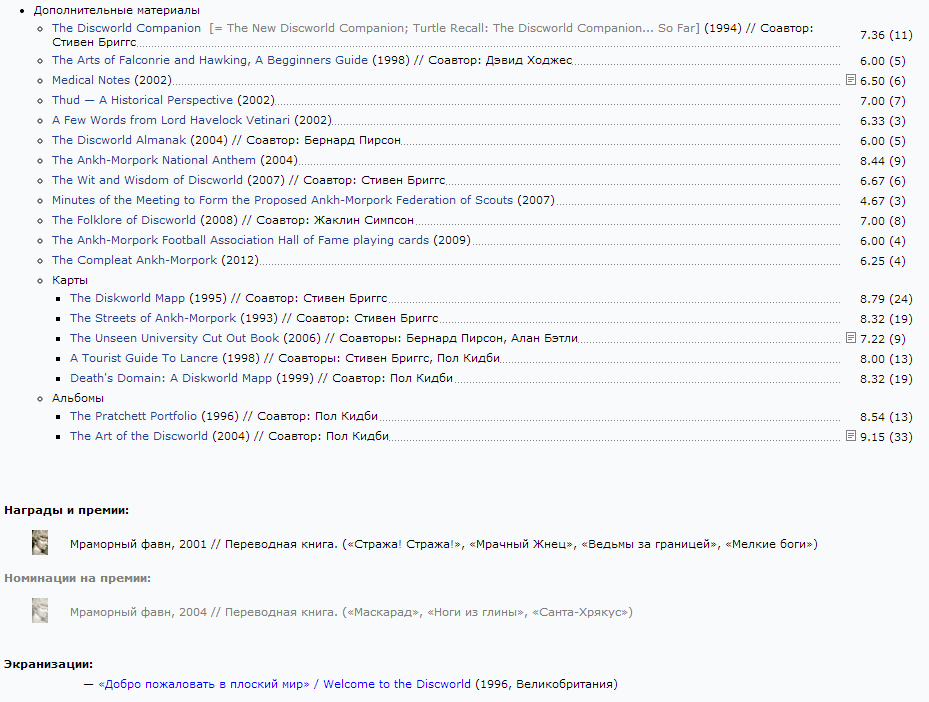
Task: Click rating 6.33 (3) for Vetinari's Few Words
Action: (x=883, y=121)
